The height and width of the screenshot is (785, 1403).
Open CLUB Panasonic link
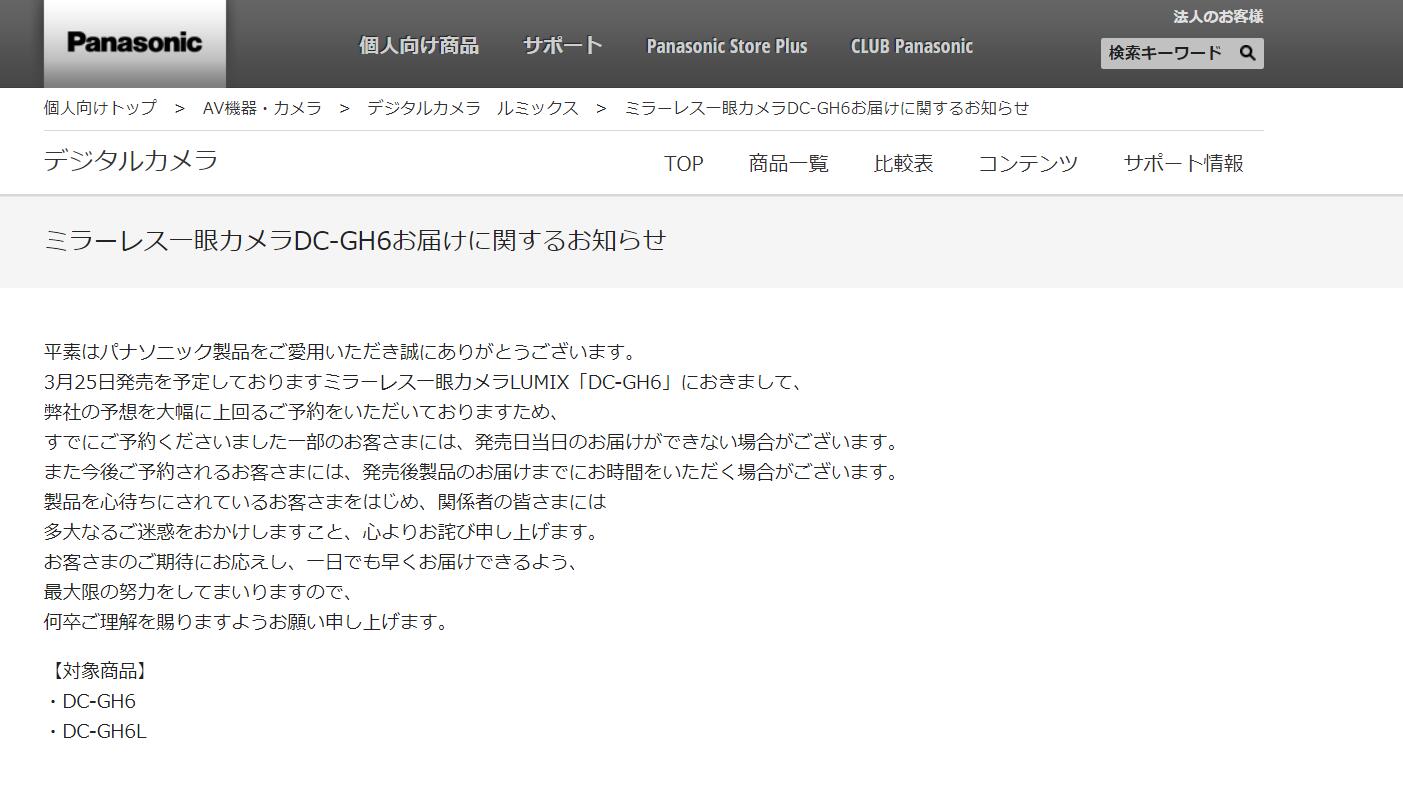tap(911, 46)
